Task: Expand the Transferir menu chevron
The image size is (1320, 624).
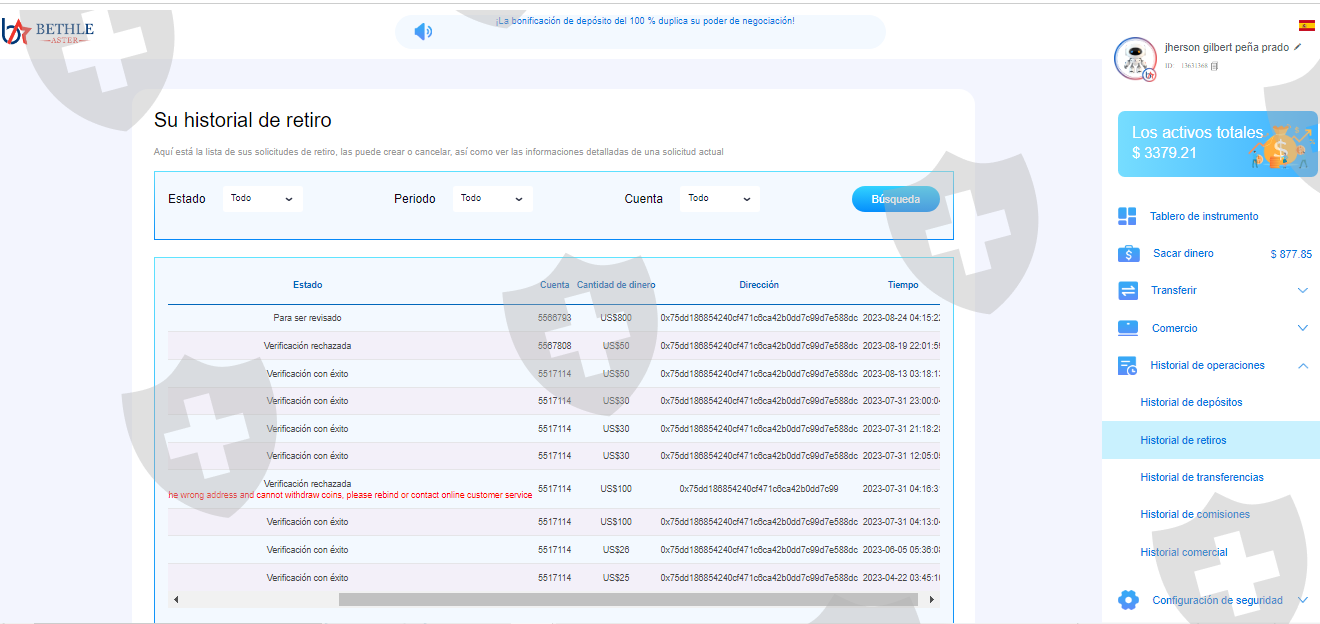Action: tap(1302, 291)
